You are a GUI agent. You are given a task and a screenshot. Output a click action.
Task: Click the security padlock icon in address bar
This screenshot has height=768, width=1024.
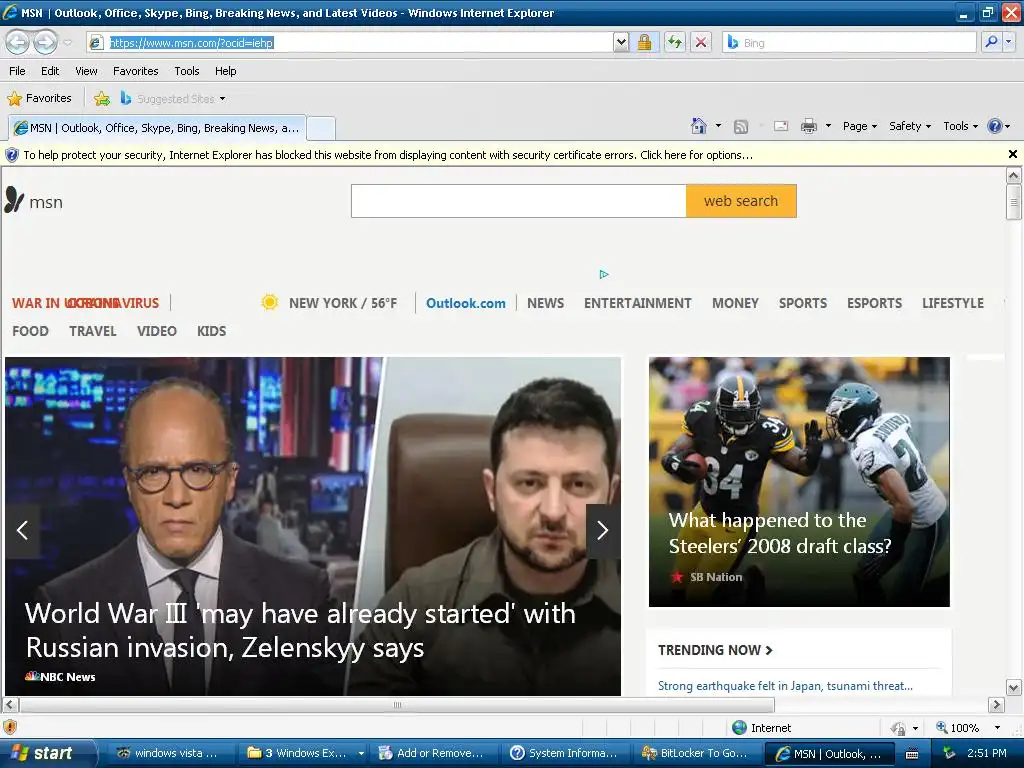645,42
